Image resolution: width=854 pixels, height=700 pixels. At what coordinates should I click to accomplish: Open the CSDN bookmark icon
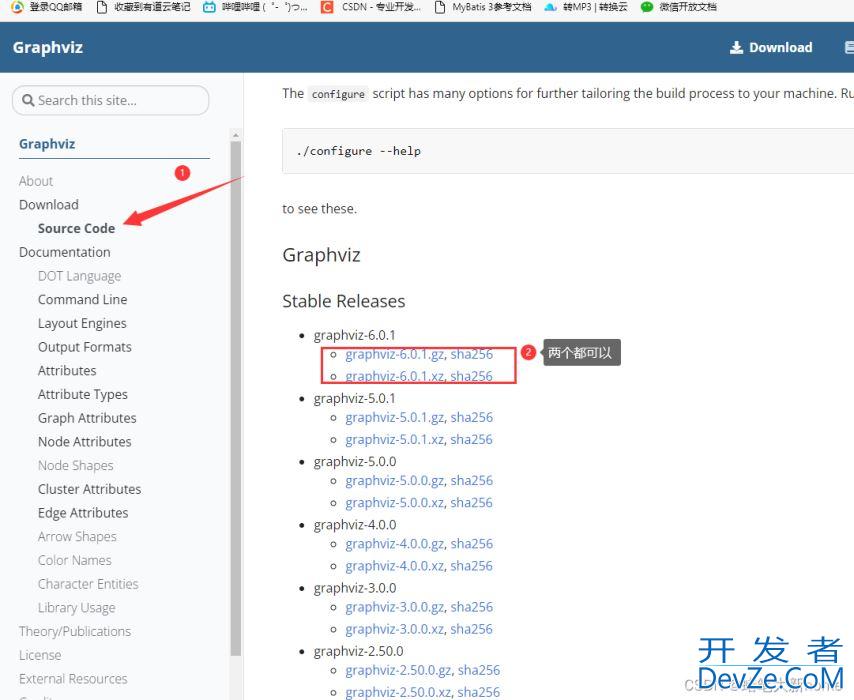point(327,7)
